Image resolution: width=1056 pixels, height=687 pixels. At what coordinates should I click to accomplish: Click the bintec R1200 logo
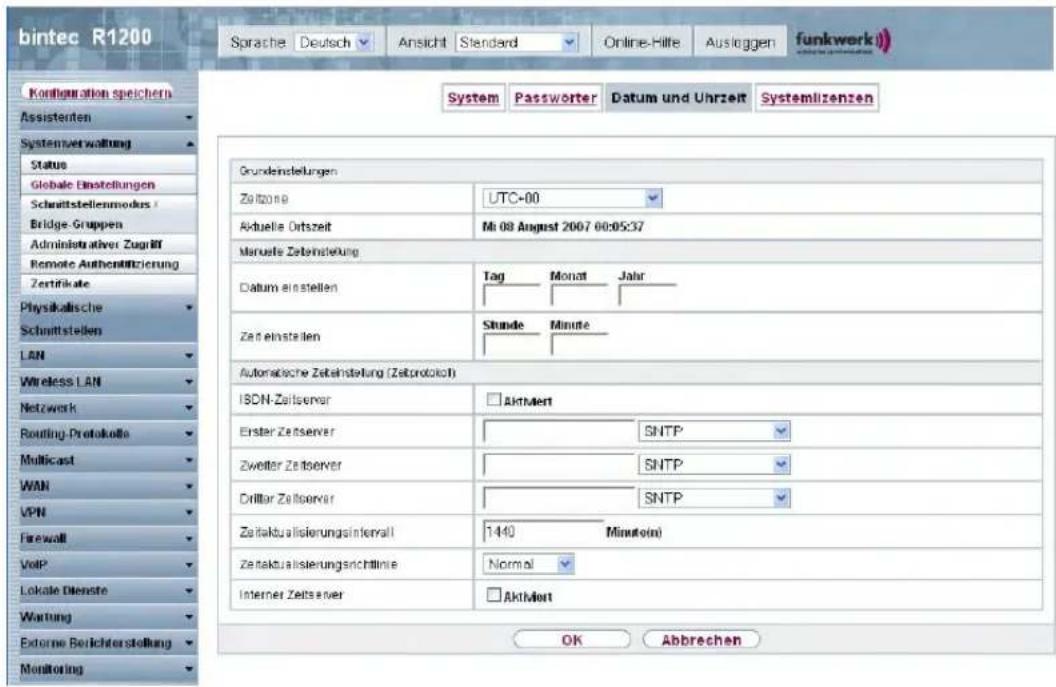click(86, 37)
